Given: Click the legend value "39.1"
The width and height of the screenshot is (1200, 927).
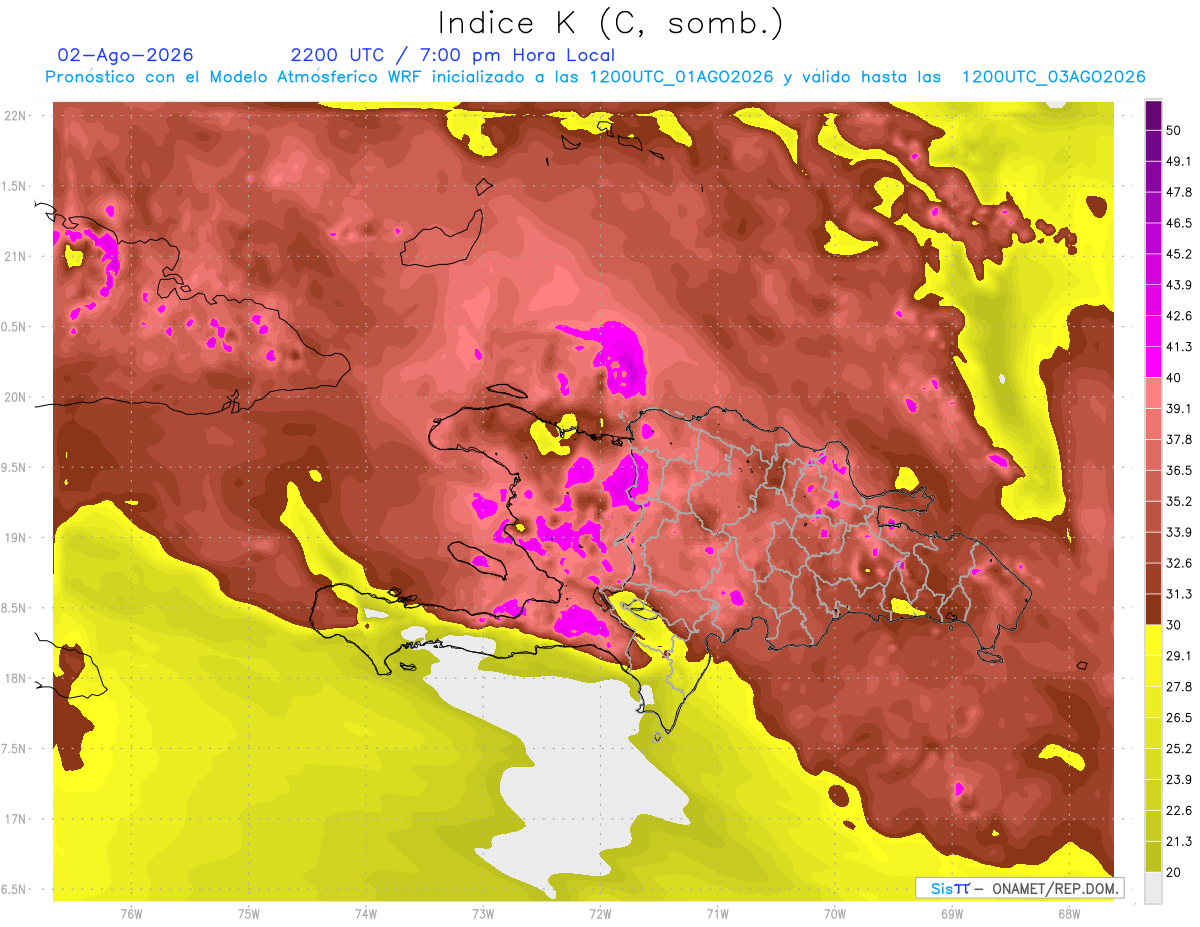Looking at the screenshot, I should 1178,409.
